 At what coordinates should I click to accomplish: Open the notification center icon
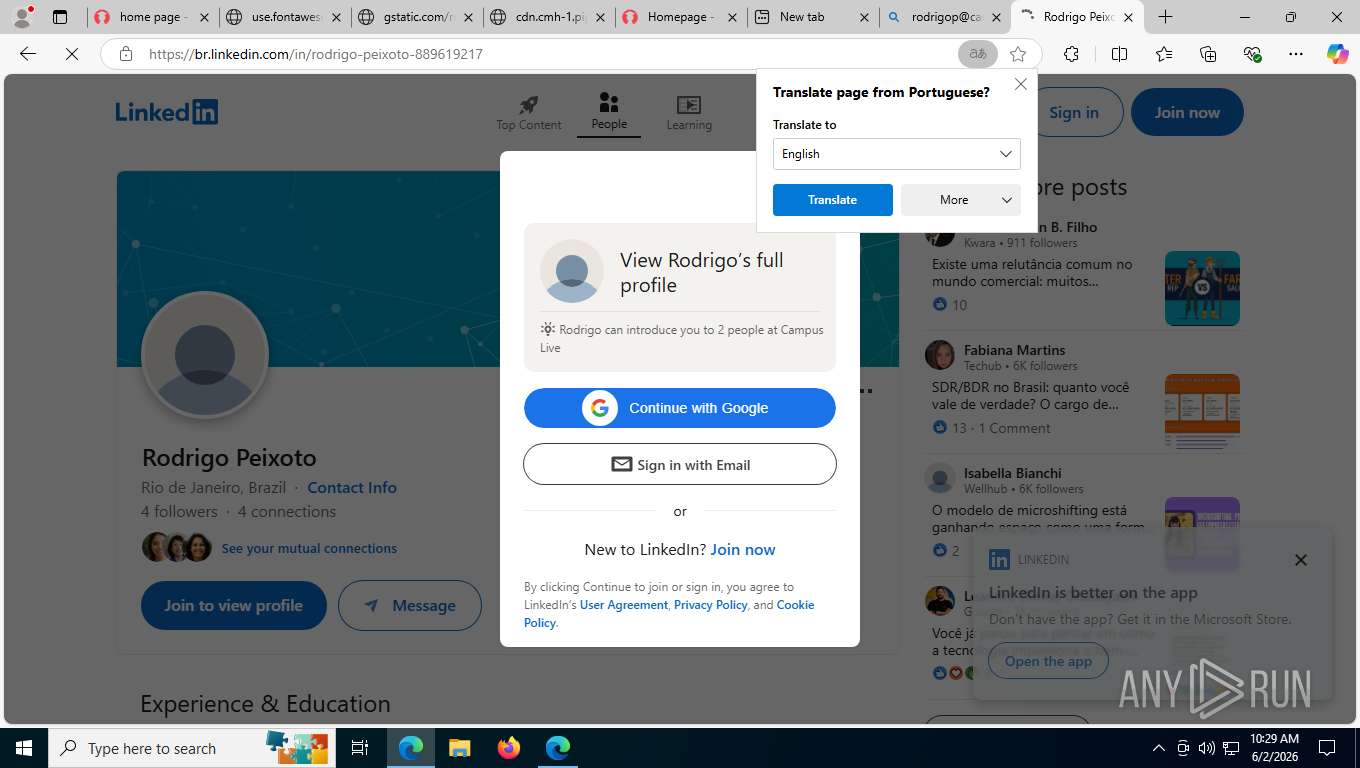1327,747
